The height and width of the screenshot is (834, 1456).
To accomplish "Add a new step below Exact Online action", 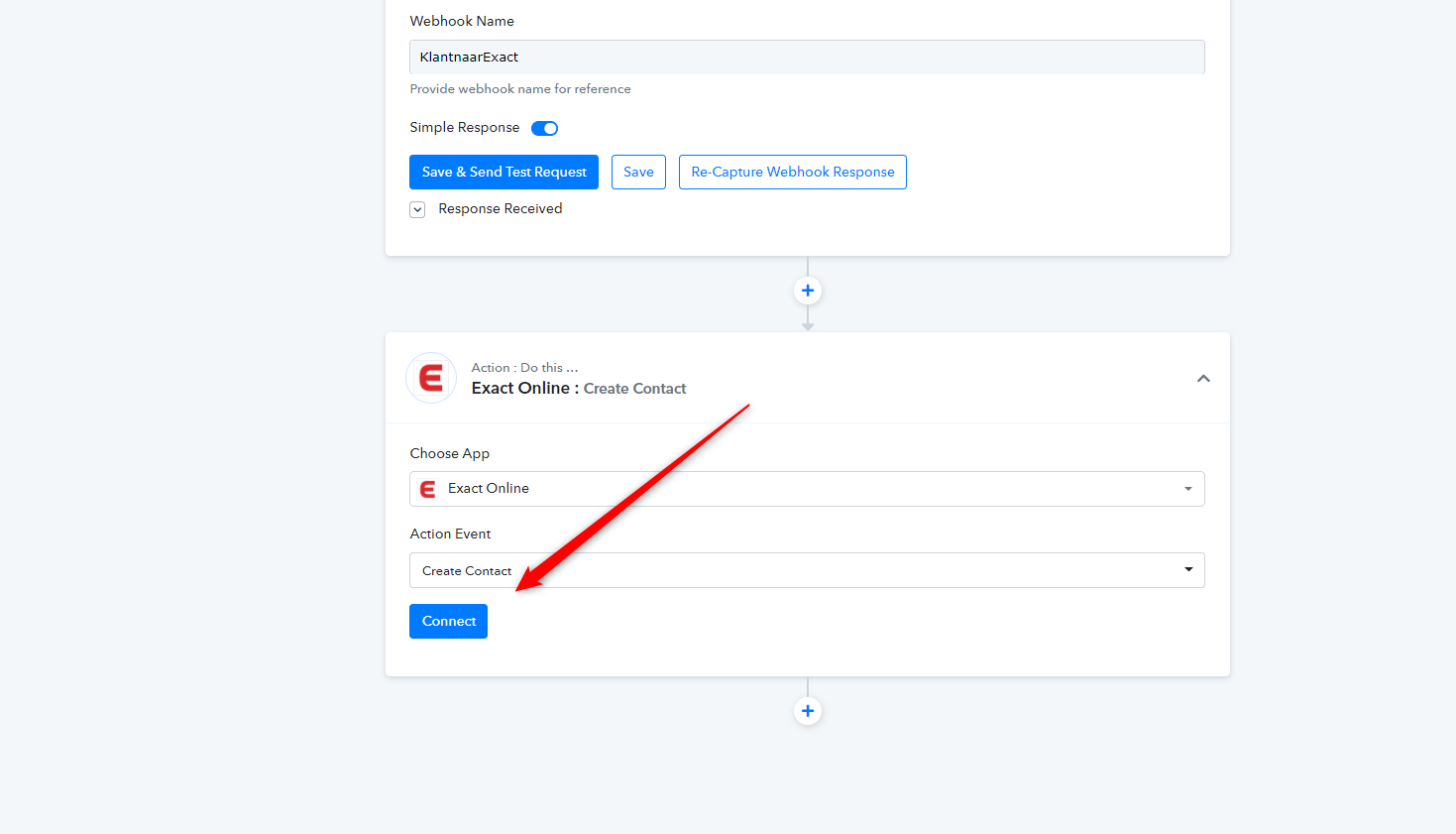I will (x=808, y=711).
